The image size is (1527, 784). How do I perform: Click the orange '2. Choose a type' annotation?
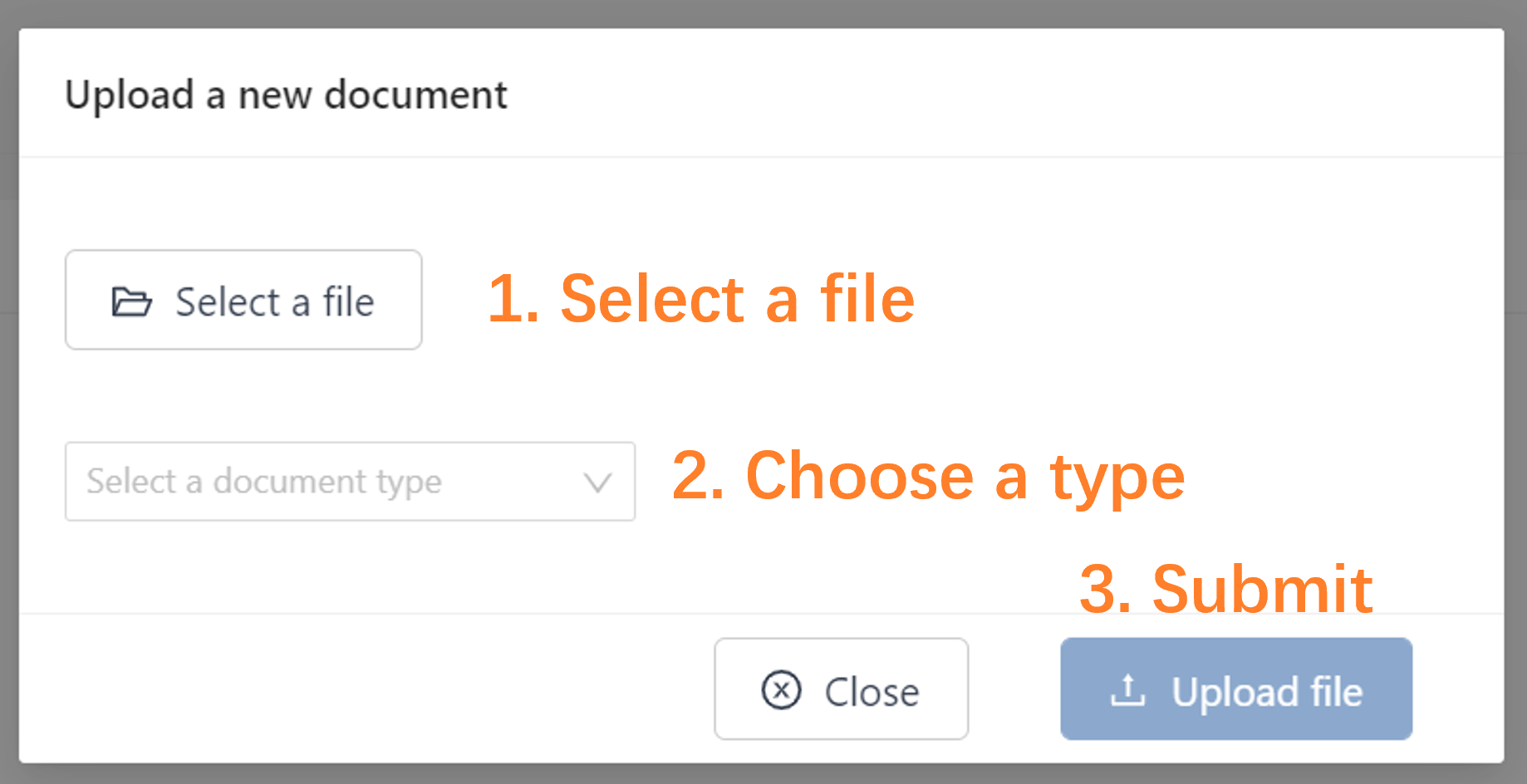(x=928, y=476)
